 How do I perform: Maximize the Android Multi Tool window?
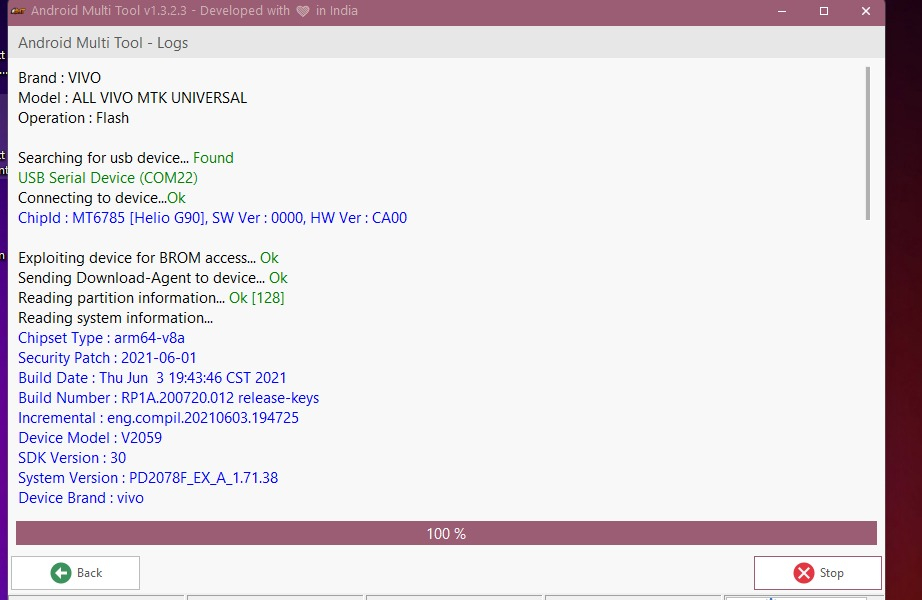click(824, 12)
